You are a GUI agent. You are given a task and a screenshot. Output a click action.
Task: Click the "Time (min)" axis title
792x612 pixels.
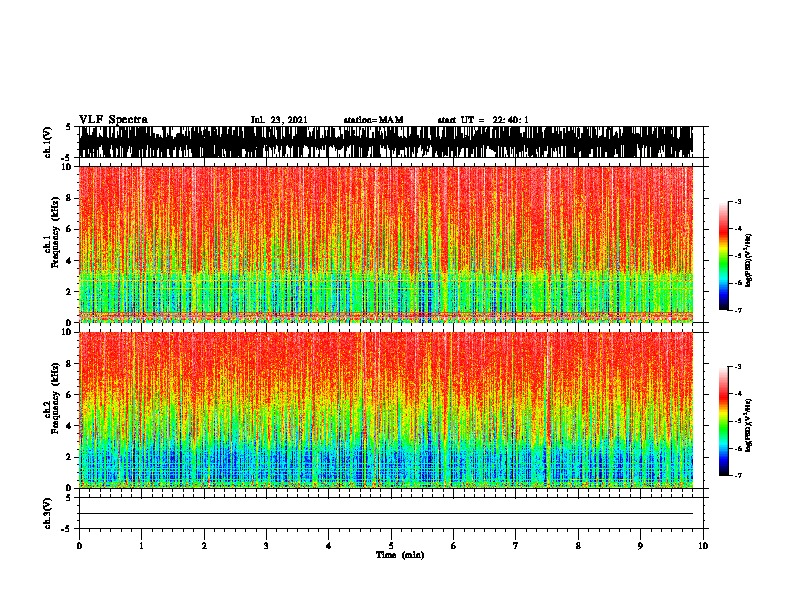pyautogui.click(x=400, y=555)
